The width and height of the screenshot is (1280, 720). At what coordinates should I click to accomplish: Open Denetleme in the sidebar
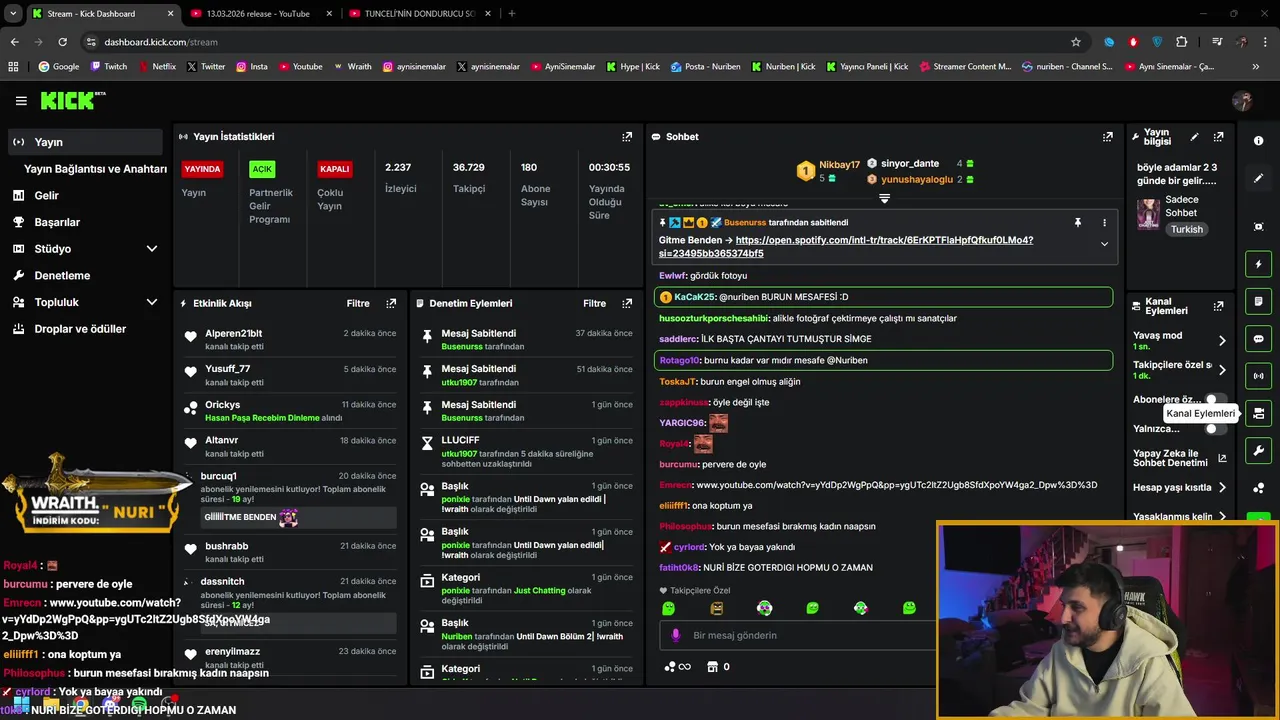62,275
